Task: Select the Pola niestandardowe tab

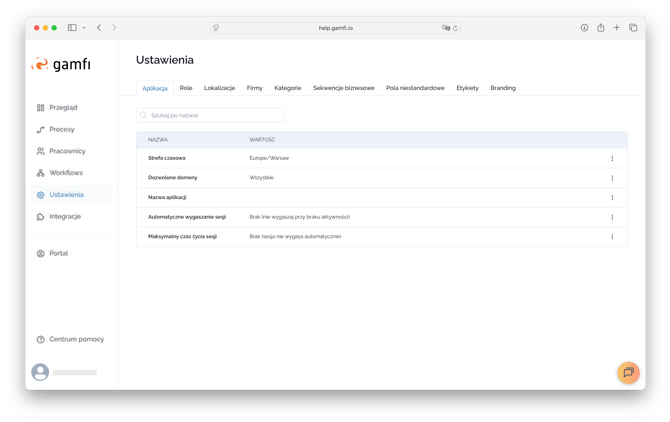Action: (415, 88)
